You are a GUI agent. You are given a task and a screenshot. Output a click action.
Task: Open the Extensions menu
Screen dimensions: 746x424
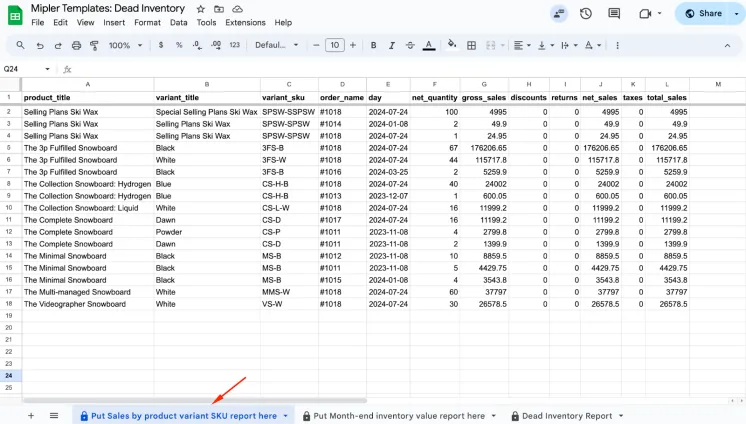[x=245, y=22]
